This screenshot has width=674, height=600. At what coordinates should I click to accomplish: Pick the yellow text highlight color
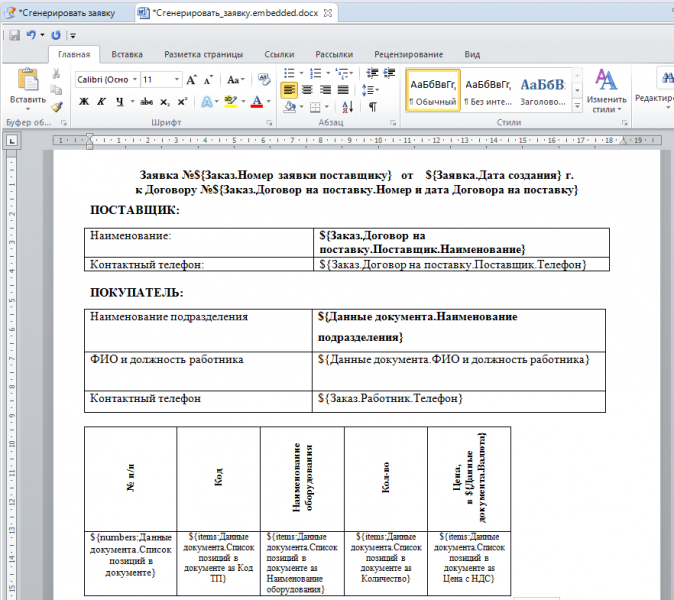231,102
